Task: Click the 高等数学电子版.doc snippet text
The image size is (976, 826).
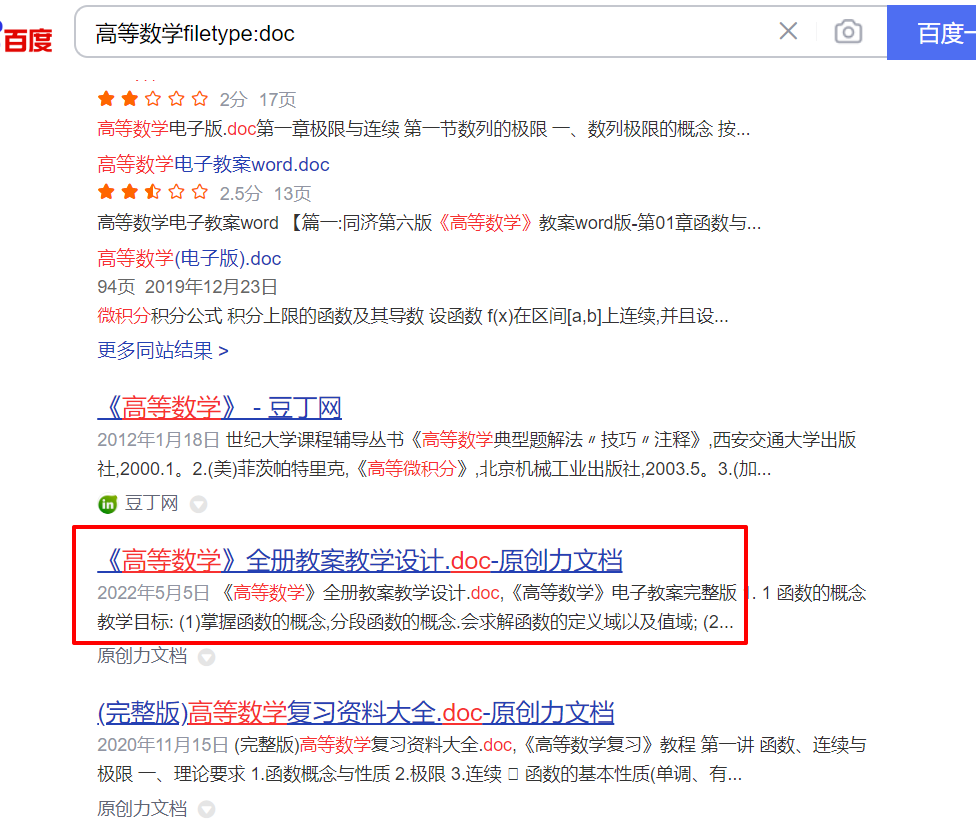Action: tap(424, 129)
